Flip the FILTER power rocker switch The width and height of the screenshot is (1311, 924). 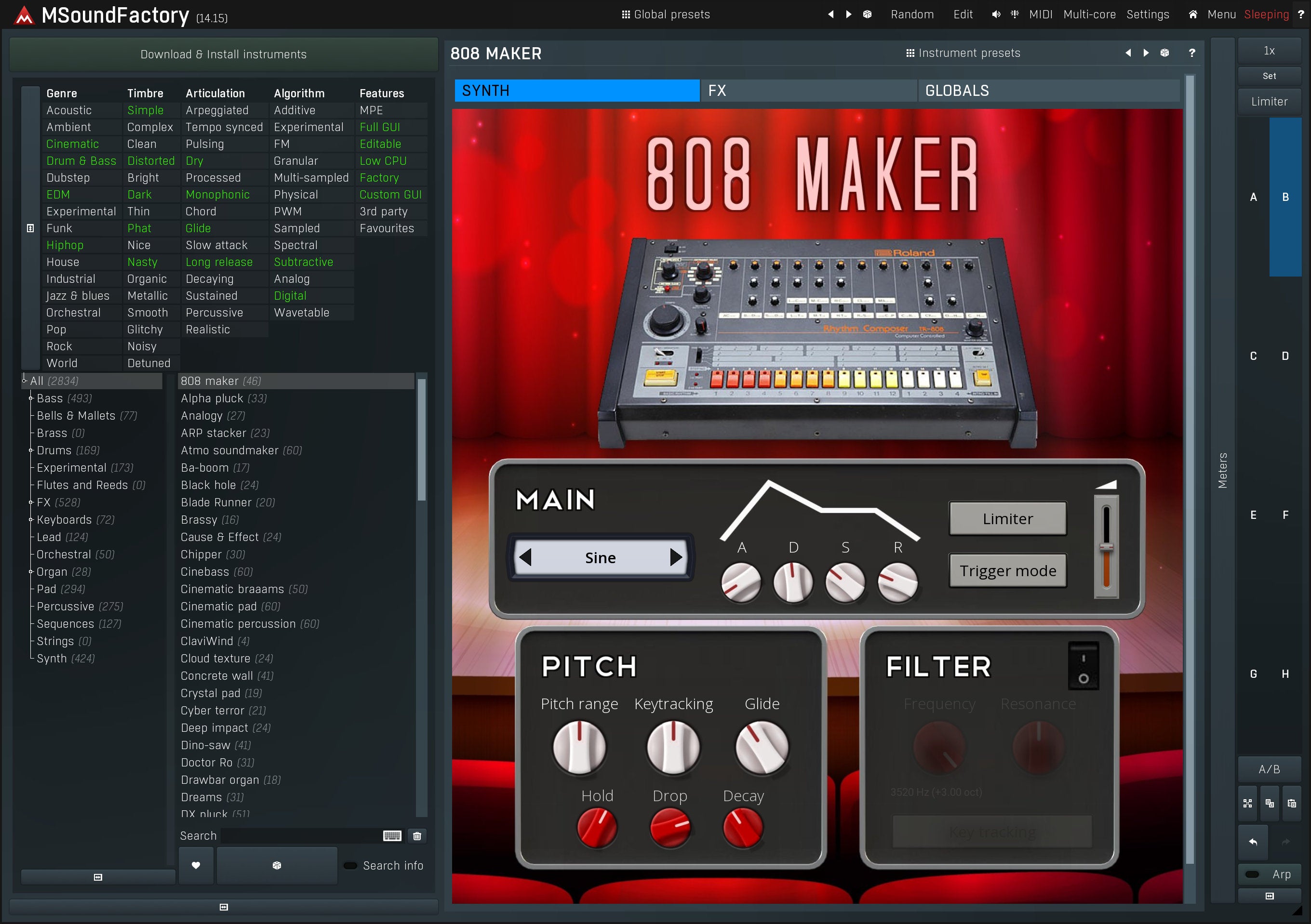coord(1083,667)
